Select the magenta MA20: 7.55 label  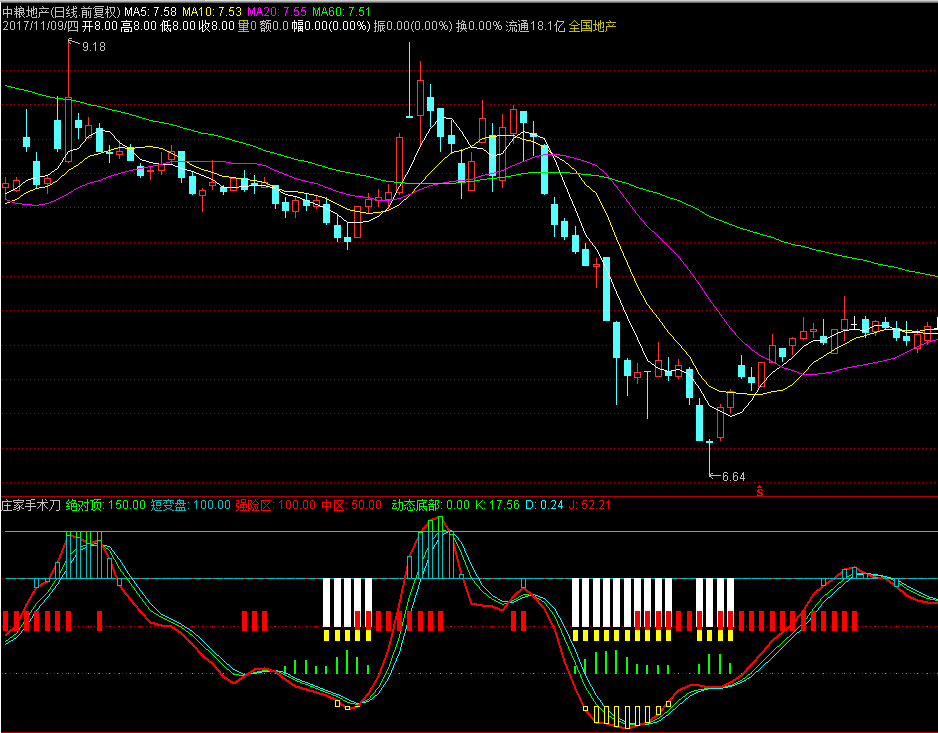277,11
